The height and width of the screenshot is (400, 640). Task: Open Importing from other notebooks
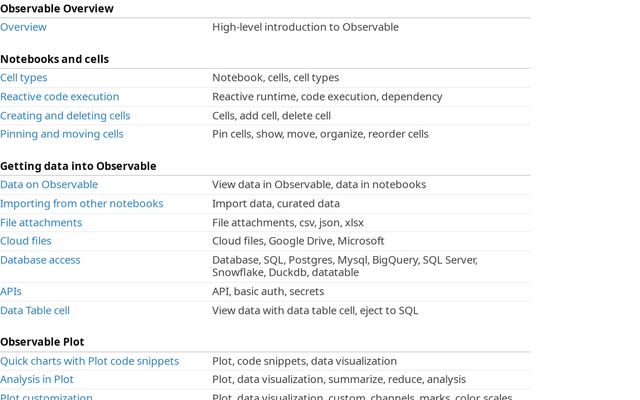point(81,204)
